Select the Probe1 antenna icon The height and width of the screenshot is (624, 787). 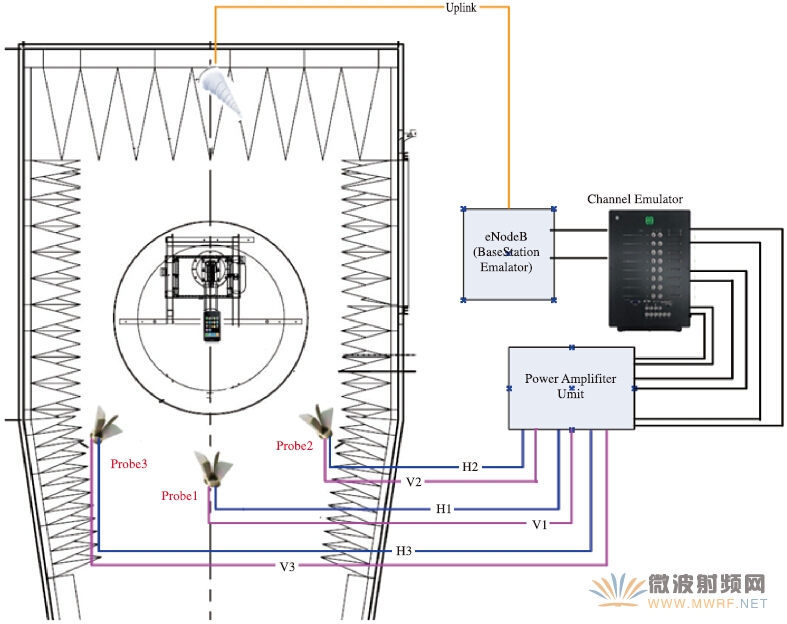click(x=214, y=469)
